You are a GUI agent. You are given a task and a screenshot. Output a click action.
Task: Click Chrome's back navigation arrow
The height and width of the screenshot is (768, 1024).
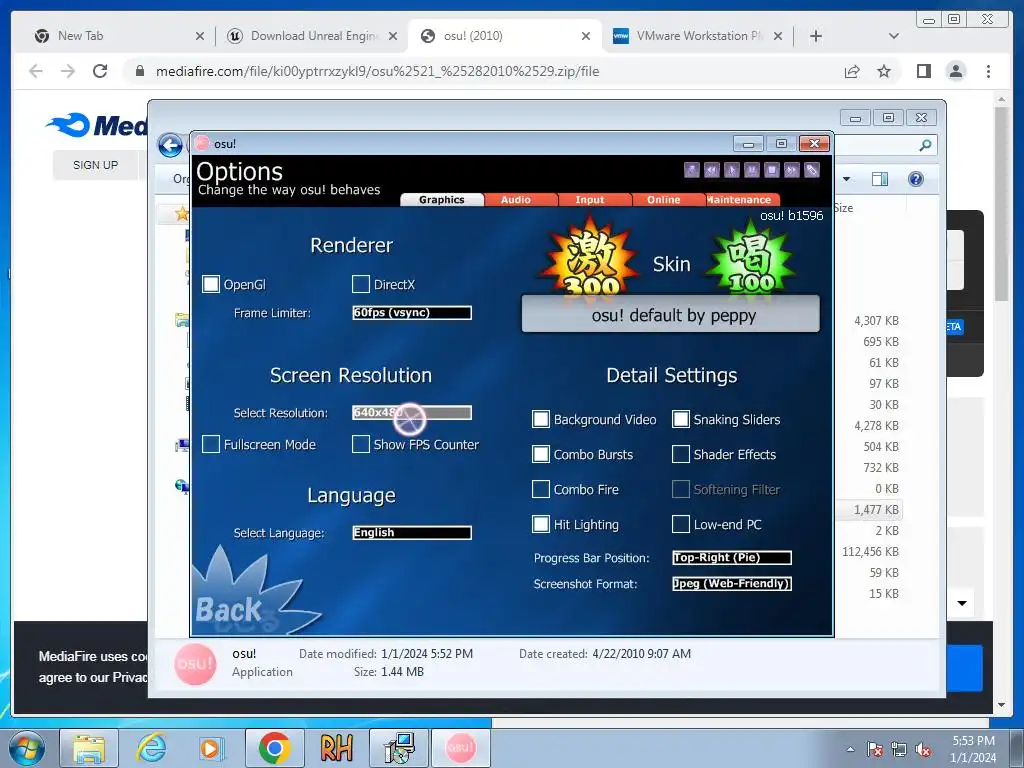[x=36, y=71]
